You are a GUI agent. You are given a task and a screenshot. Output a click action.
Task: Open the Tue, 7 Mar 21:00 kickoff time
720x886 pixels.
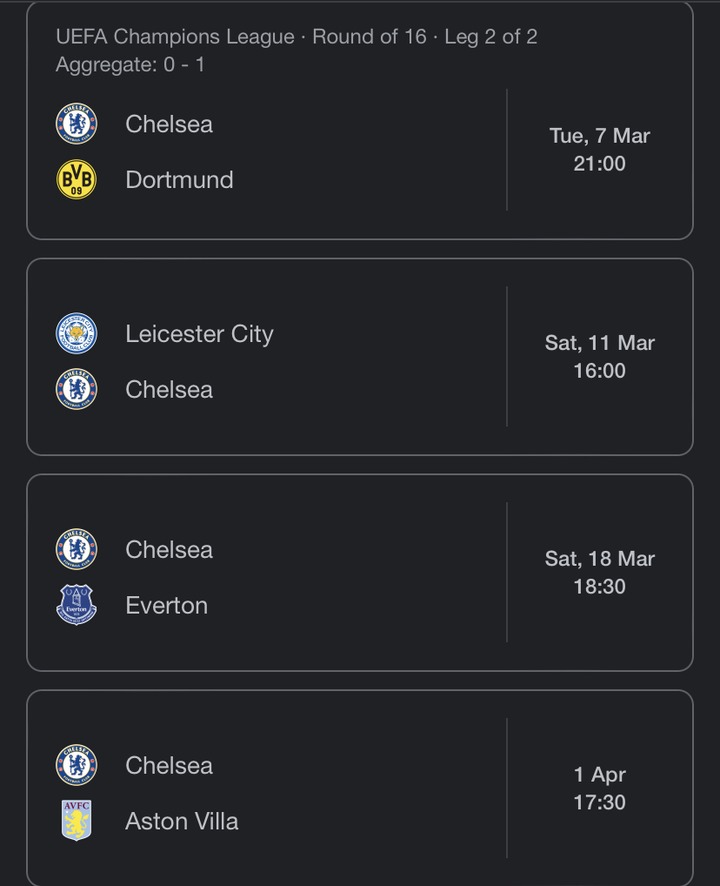(x=600, y=150)
